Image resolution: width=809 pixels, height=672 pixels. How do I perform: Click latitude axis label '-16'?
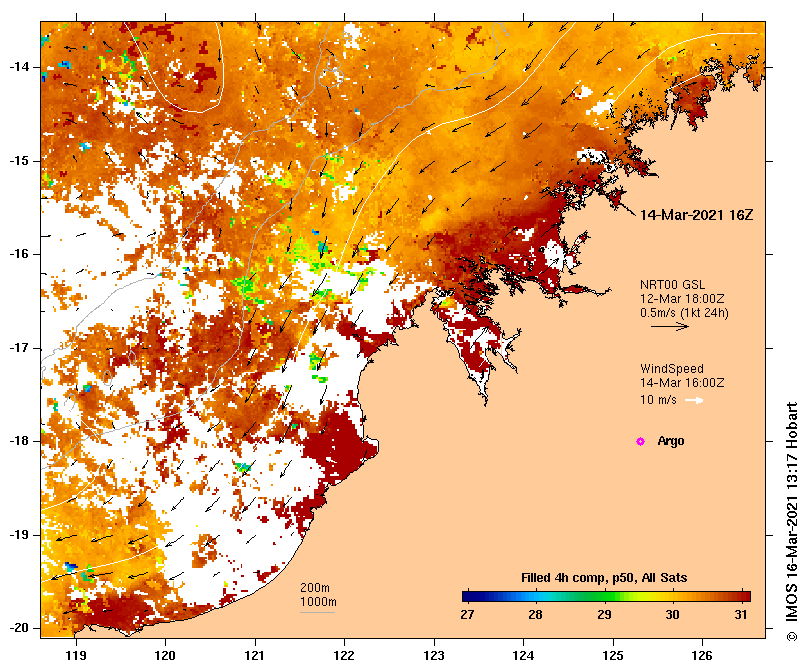coord(19,254)
